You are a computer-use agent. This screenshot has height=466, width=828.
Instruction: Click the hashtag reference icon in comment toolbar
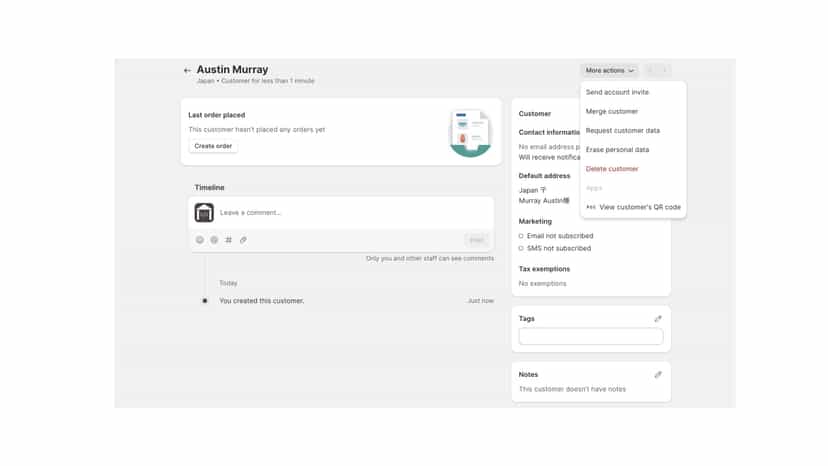click(x=229, y=240)
